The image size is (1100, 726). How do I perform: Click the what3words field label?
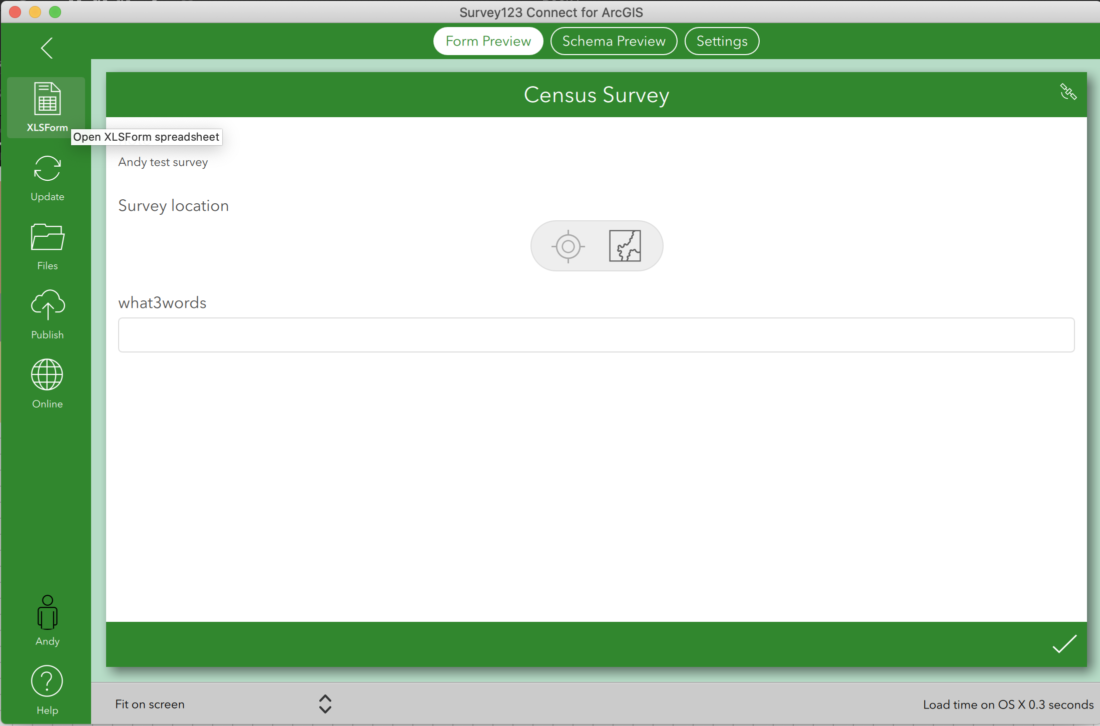click(x=162, y=302)
